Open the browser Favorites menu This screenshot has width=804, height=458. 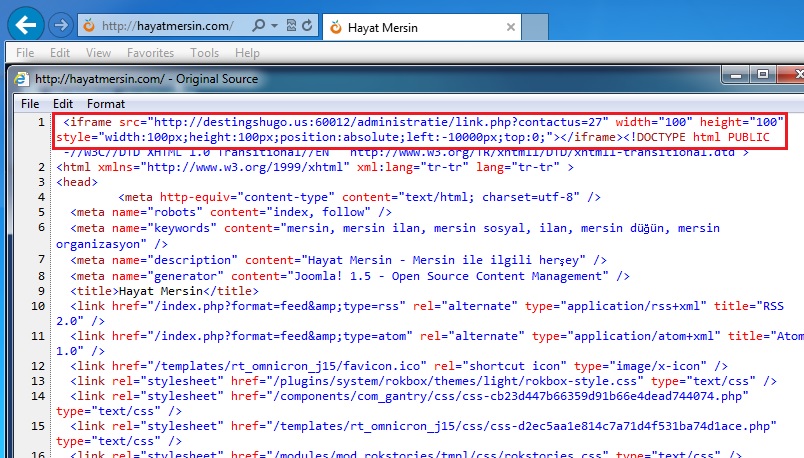coord(150,53)
